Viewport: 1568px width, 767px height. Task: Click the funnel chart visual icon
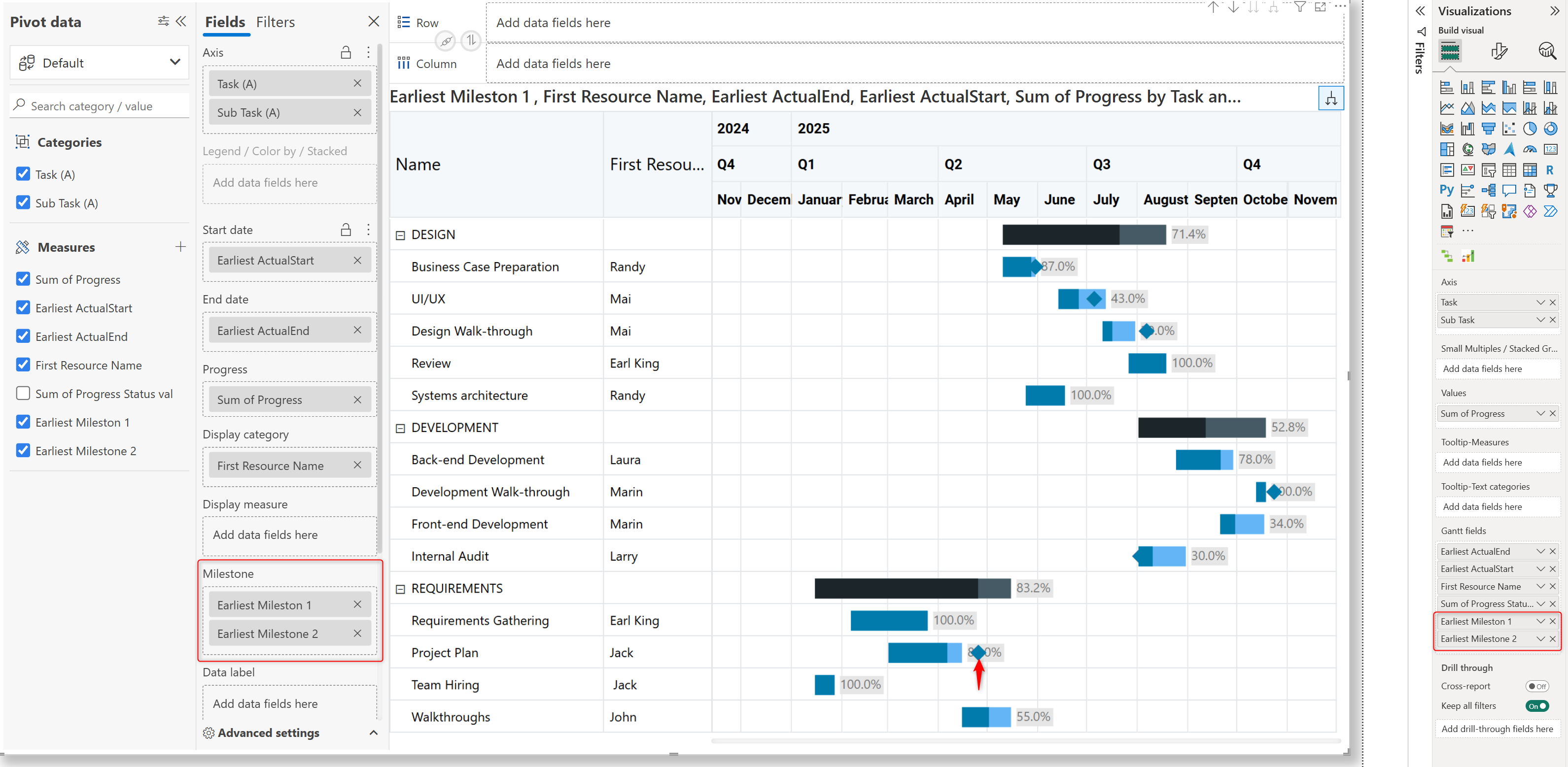(1488, 129)
